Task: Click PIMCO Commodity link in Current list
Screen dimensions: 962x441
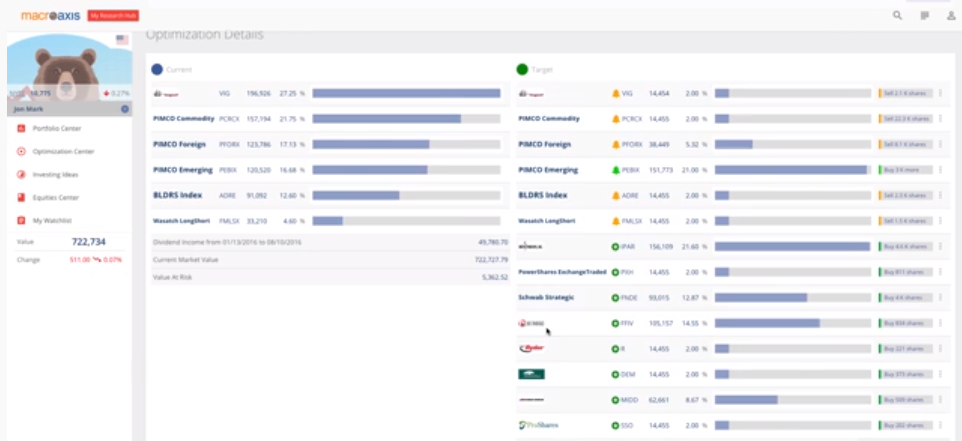Action: (x=183, y=118)
